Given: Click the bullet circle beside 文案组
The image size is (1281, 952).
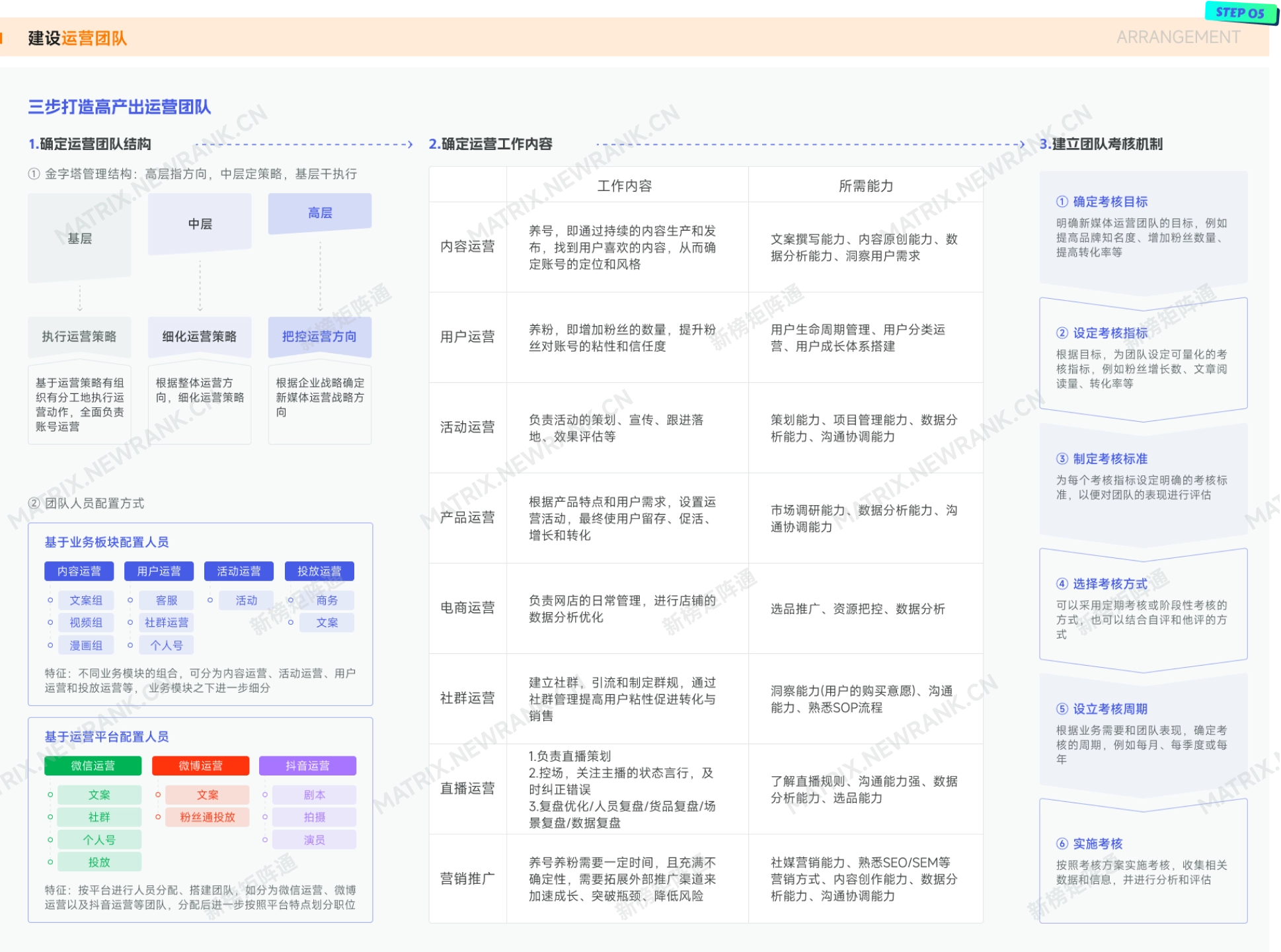Looking at the screenshot, I should (50, 600).
